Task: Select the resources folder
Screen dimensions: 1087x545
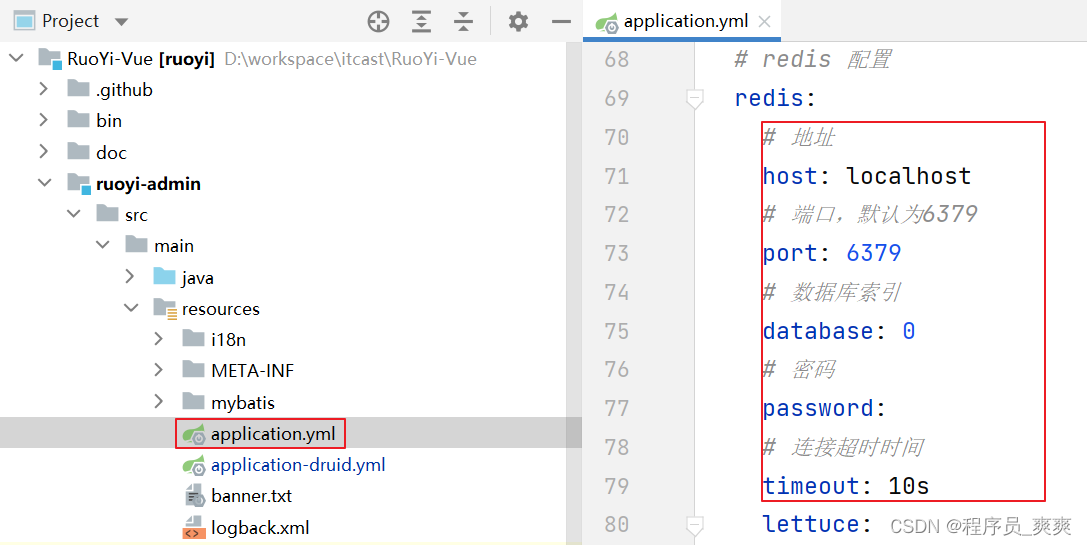Action: coord(220,309)
